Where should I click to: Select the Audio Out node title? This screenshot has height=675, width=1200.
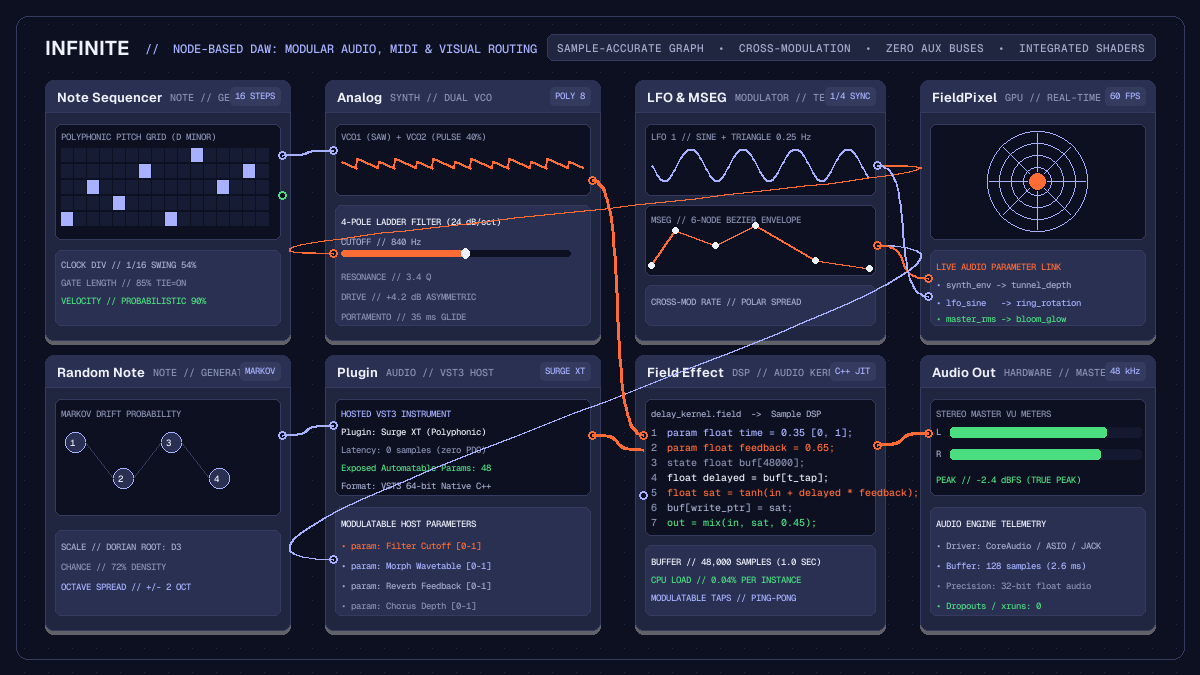964,372
